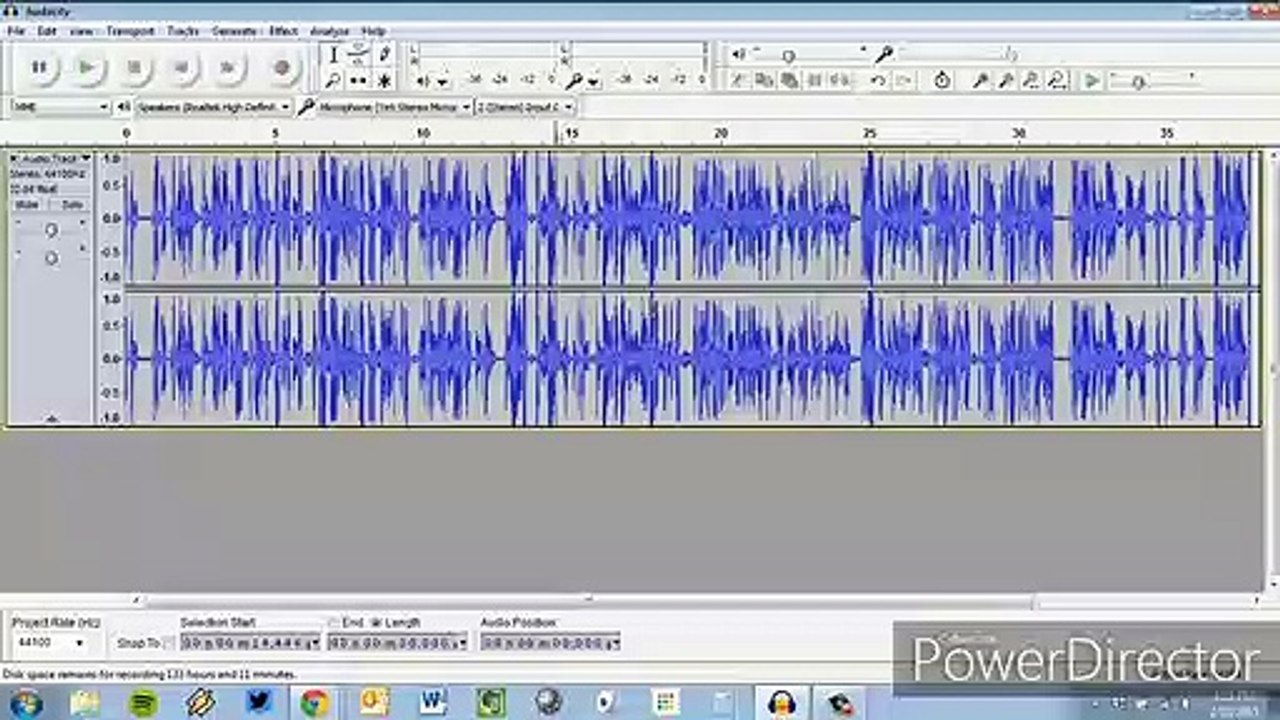Screen dimensions: 1280x720
Task: Open the Windows Start button
Action: (x=24, y=703)
